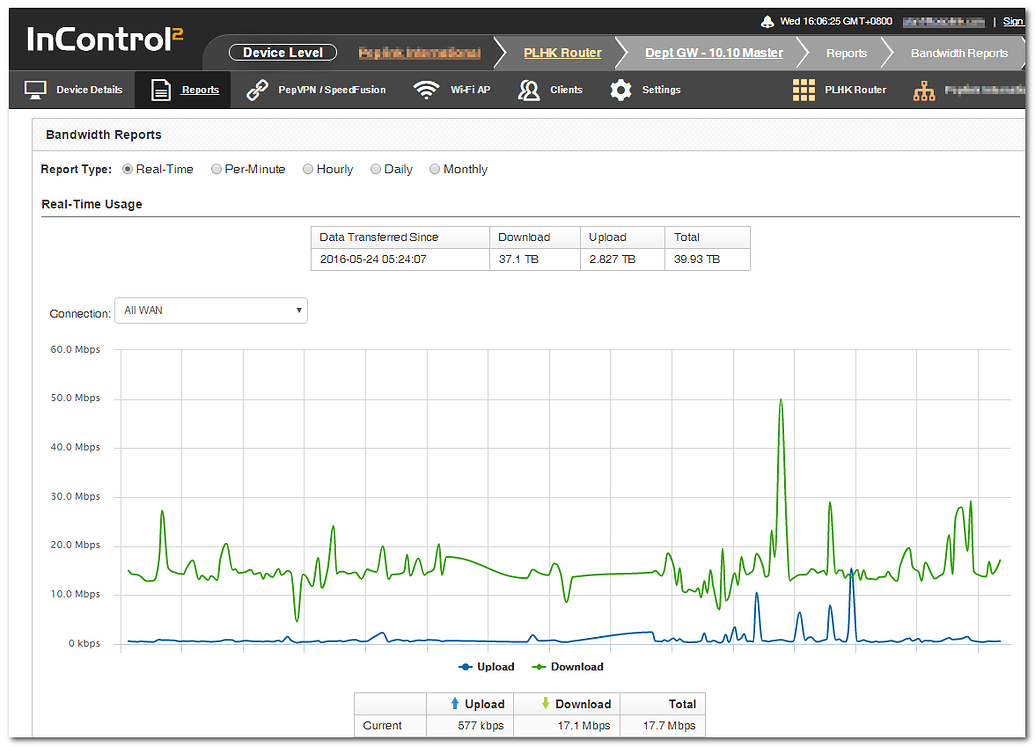Switch to Device Level tab
This screenshot has width=1035, height=747.
[x=281, y=52]
